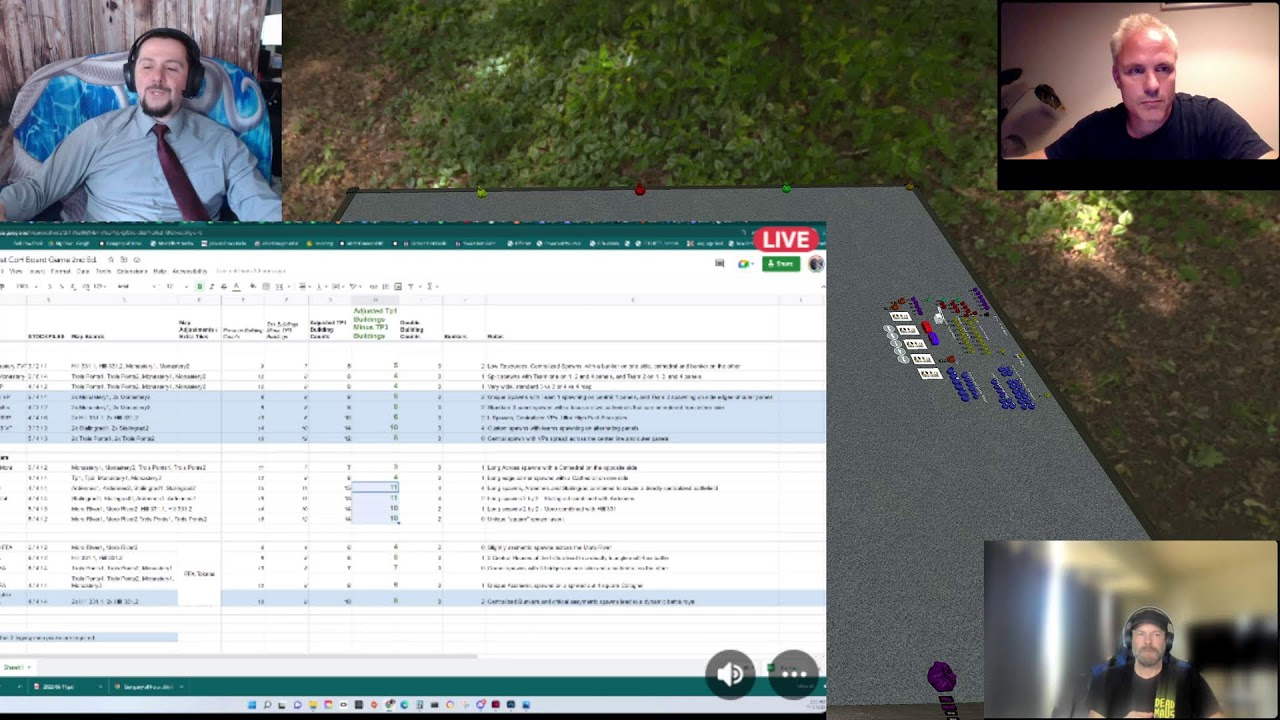Select the Sheet1 tab

[14, 667]
